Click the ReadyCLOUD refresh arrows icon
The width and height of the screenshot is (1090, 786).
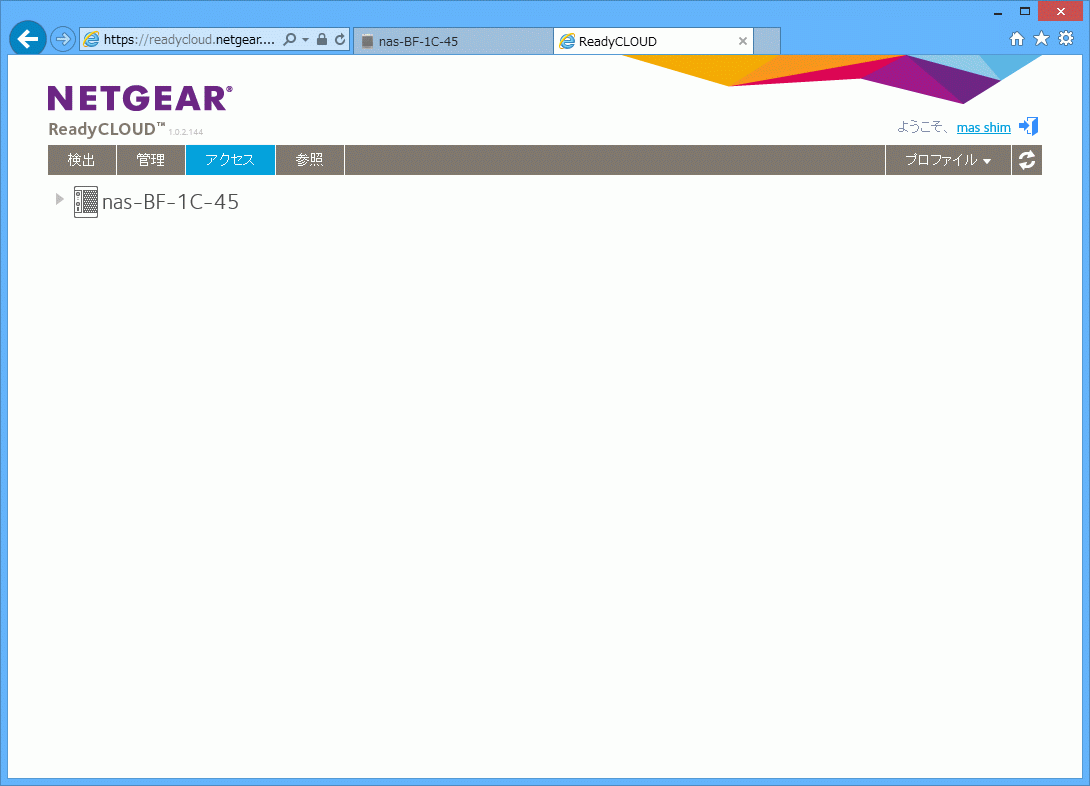click(x=1027, y=160)
